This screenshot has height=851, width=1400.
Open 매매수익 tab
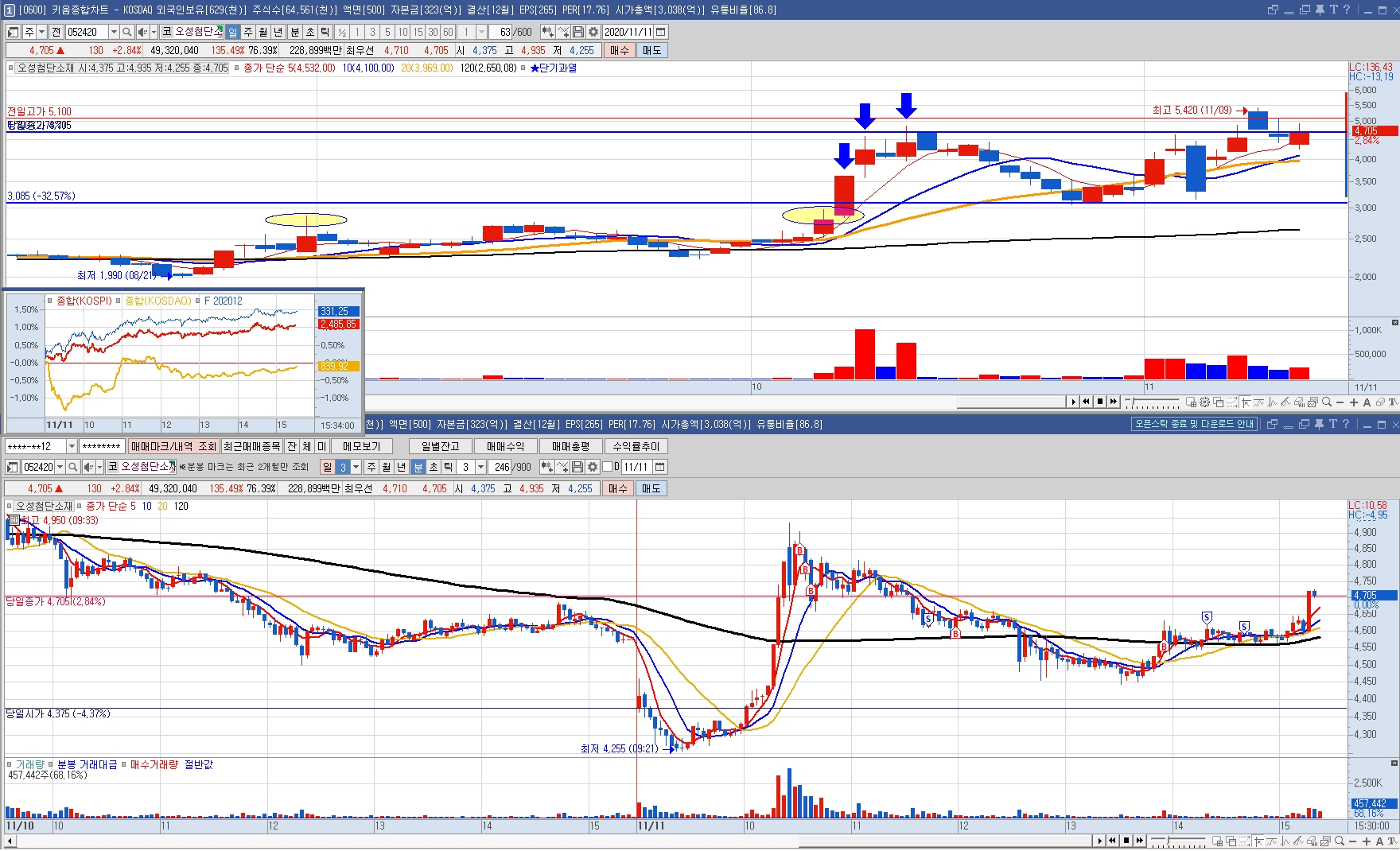[505, 446]
